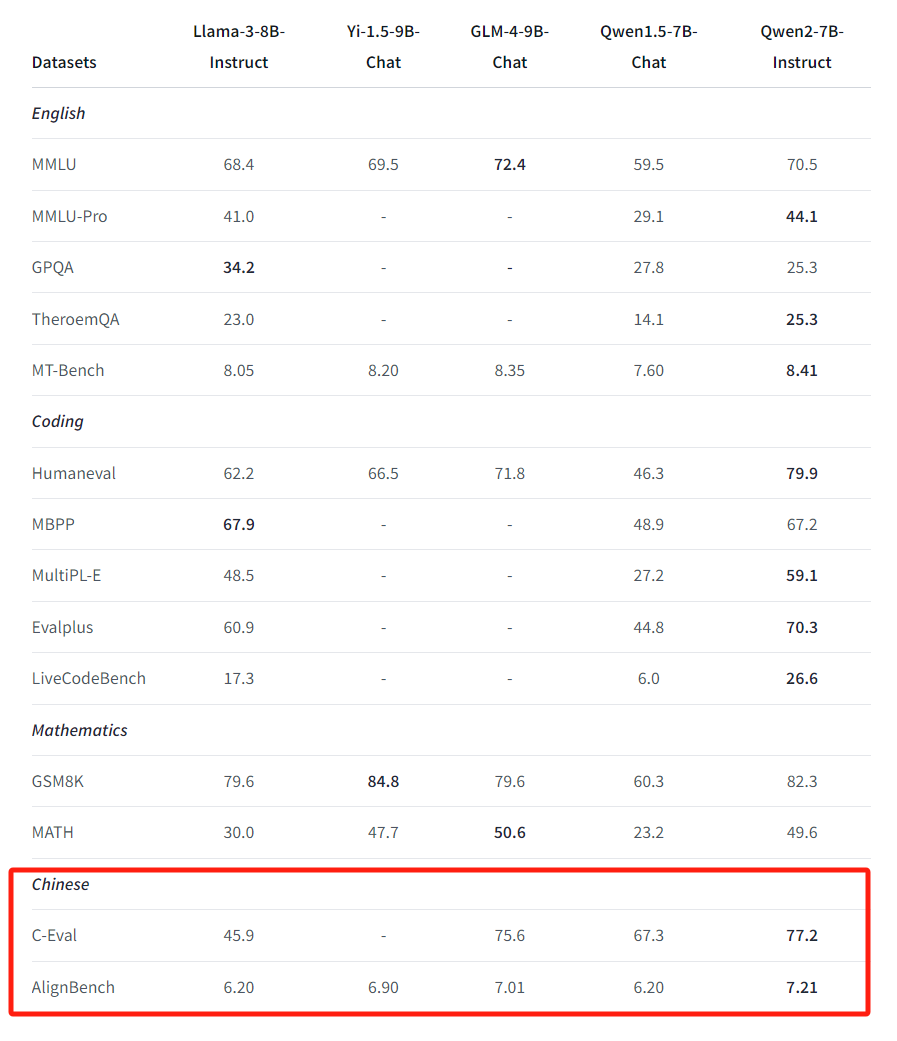Image resolution: width=897 pixels, height=1041 pixels.
Task: Click the LiveCodeBench row label
Action: [x=89, y=678]
